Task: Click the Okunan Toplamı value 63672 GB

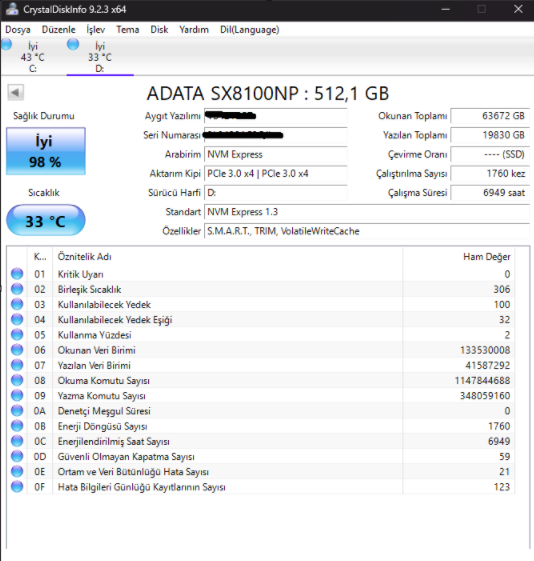Action: pos(490,116)
